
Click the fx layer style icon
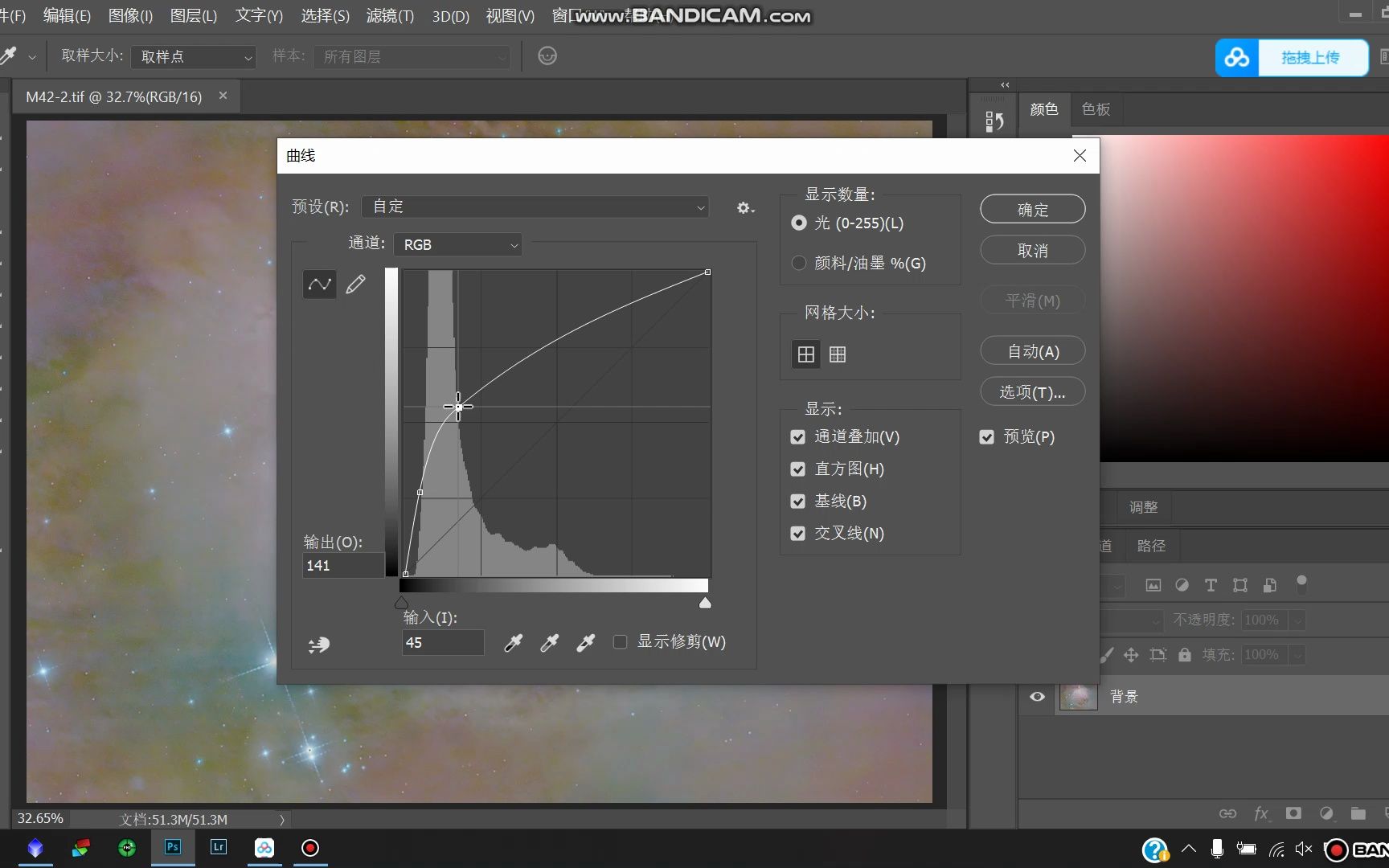pos(1261,813)
